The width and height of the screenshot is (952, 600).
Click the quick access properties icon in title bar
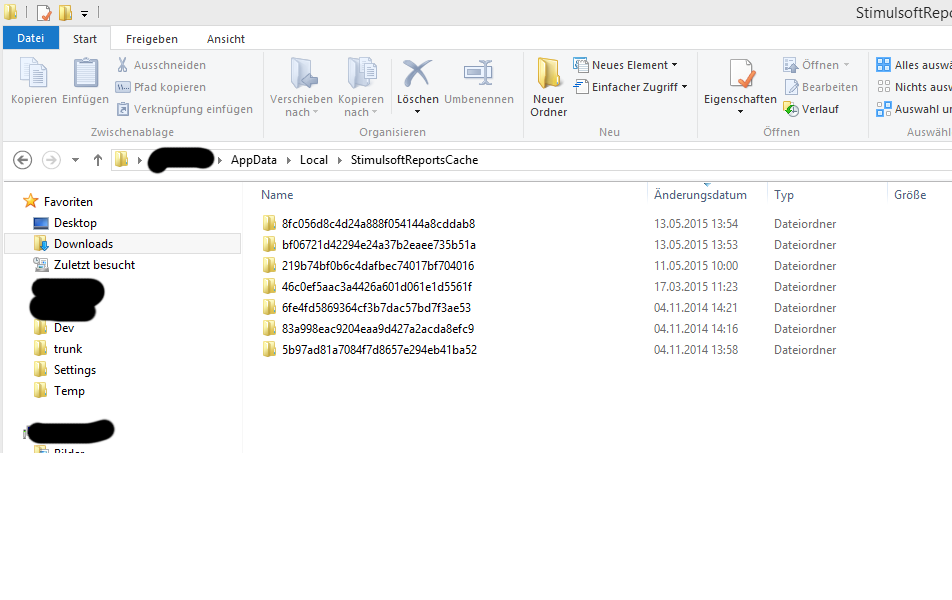click(x=44, y=12)
